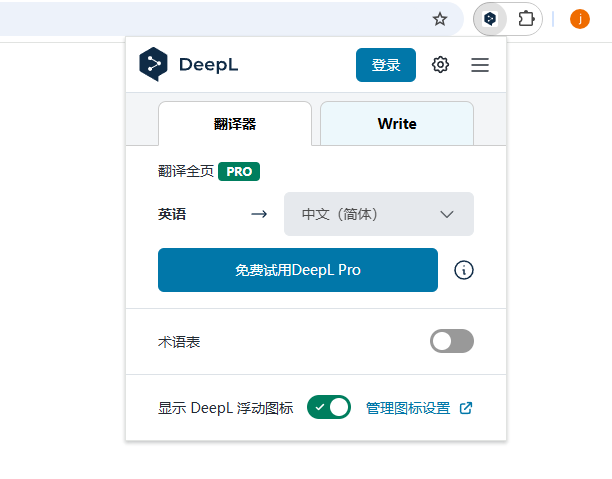Switch to the Write tab

tap(397, 124)
